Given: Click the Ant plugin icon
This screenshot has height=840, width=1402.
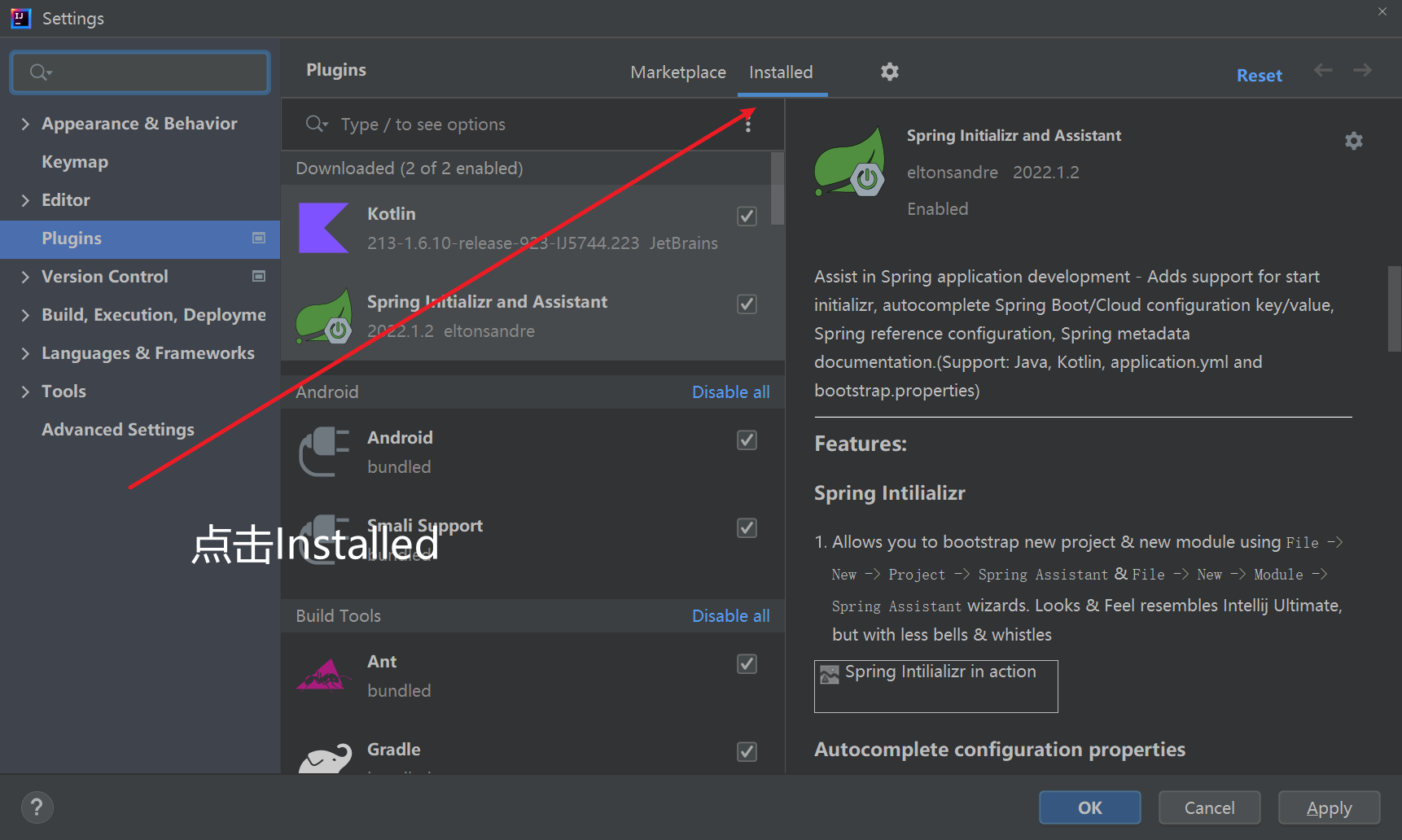Looking at the screenshot, I should [324, 675].
